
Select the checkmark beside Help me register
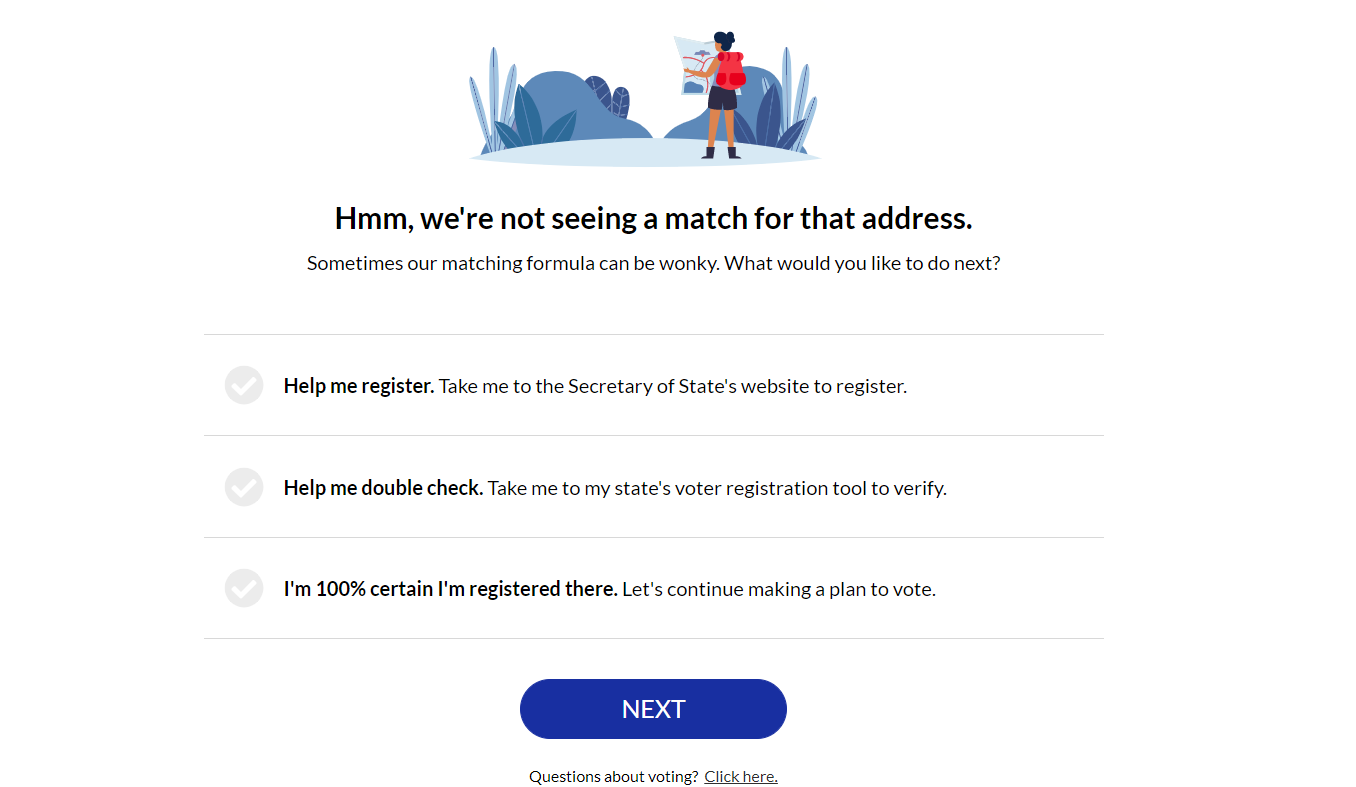[243, 385]
